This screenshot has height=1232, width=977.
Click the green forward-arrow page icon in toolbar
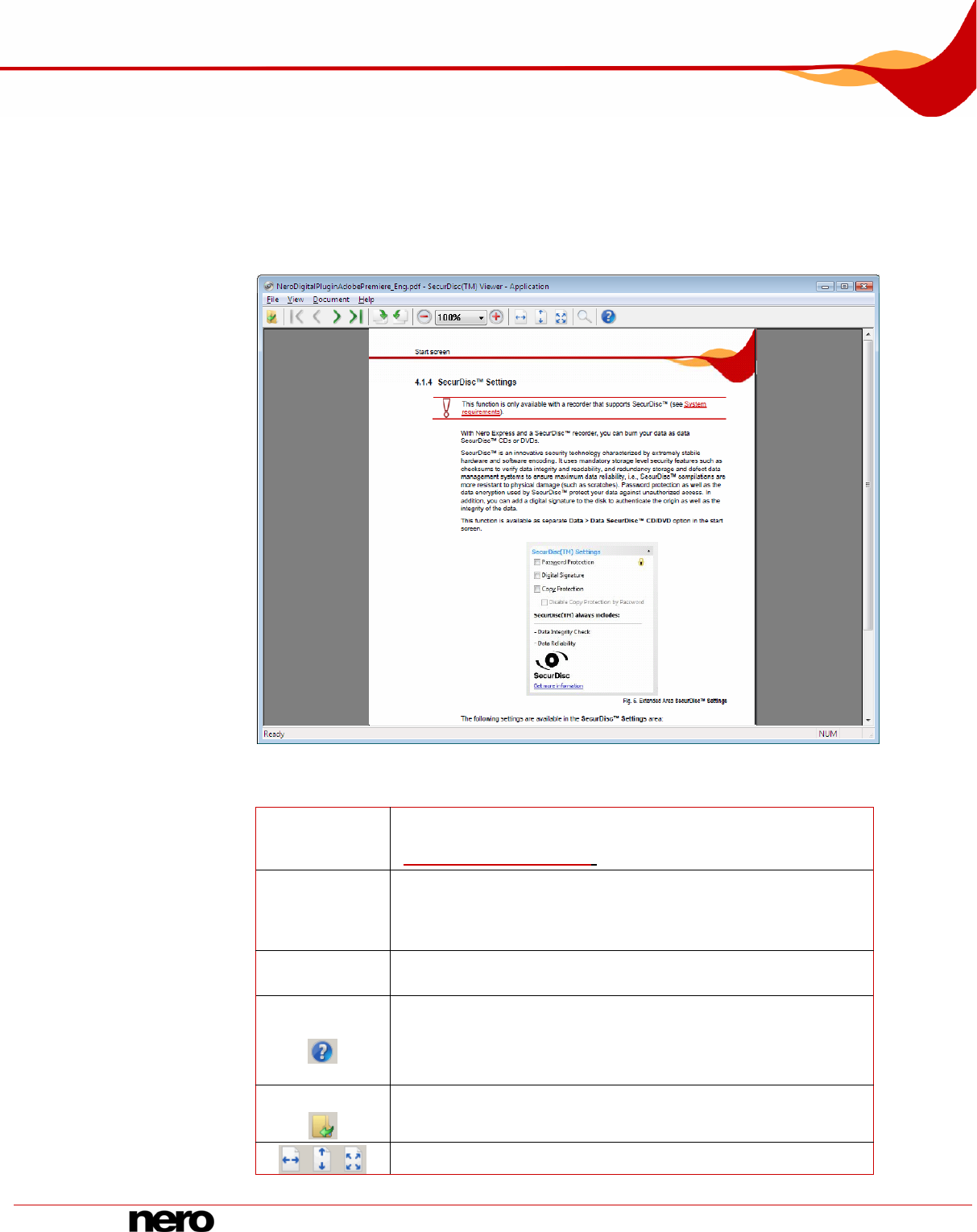pyautogui.click(x=381, y=317)
